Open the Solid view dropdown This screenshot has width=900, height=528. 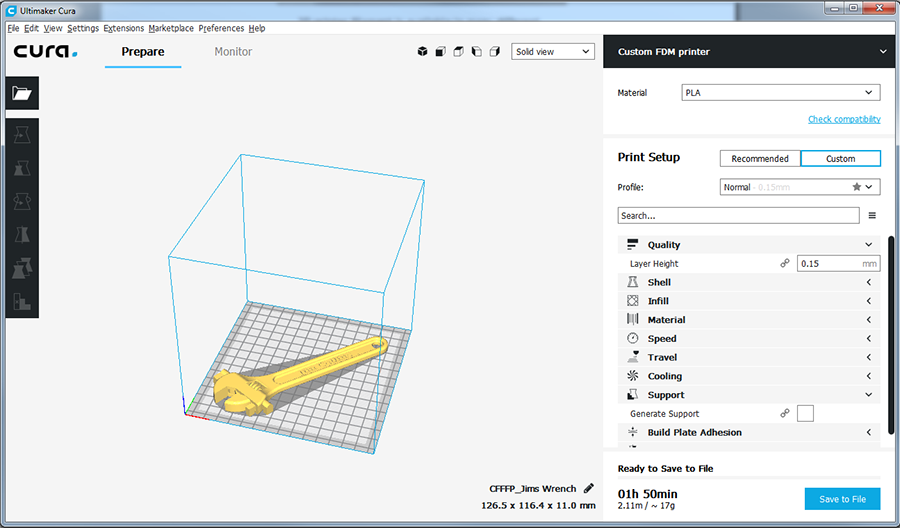pyautogui.click(x=553, y=52)
